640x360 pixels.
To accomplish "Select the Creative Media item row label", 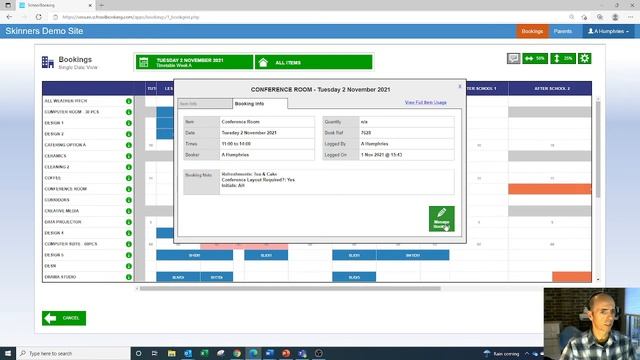I will pyautogui.click(x=62, y=211).
